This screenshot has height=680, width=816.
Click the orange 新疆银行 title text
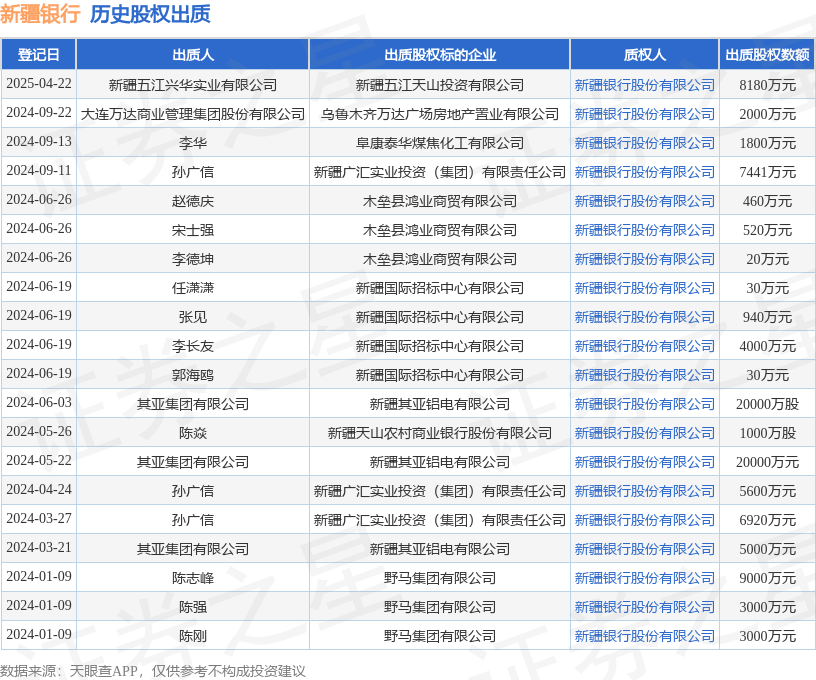(x=40, y=14)
